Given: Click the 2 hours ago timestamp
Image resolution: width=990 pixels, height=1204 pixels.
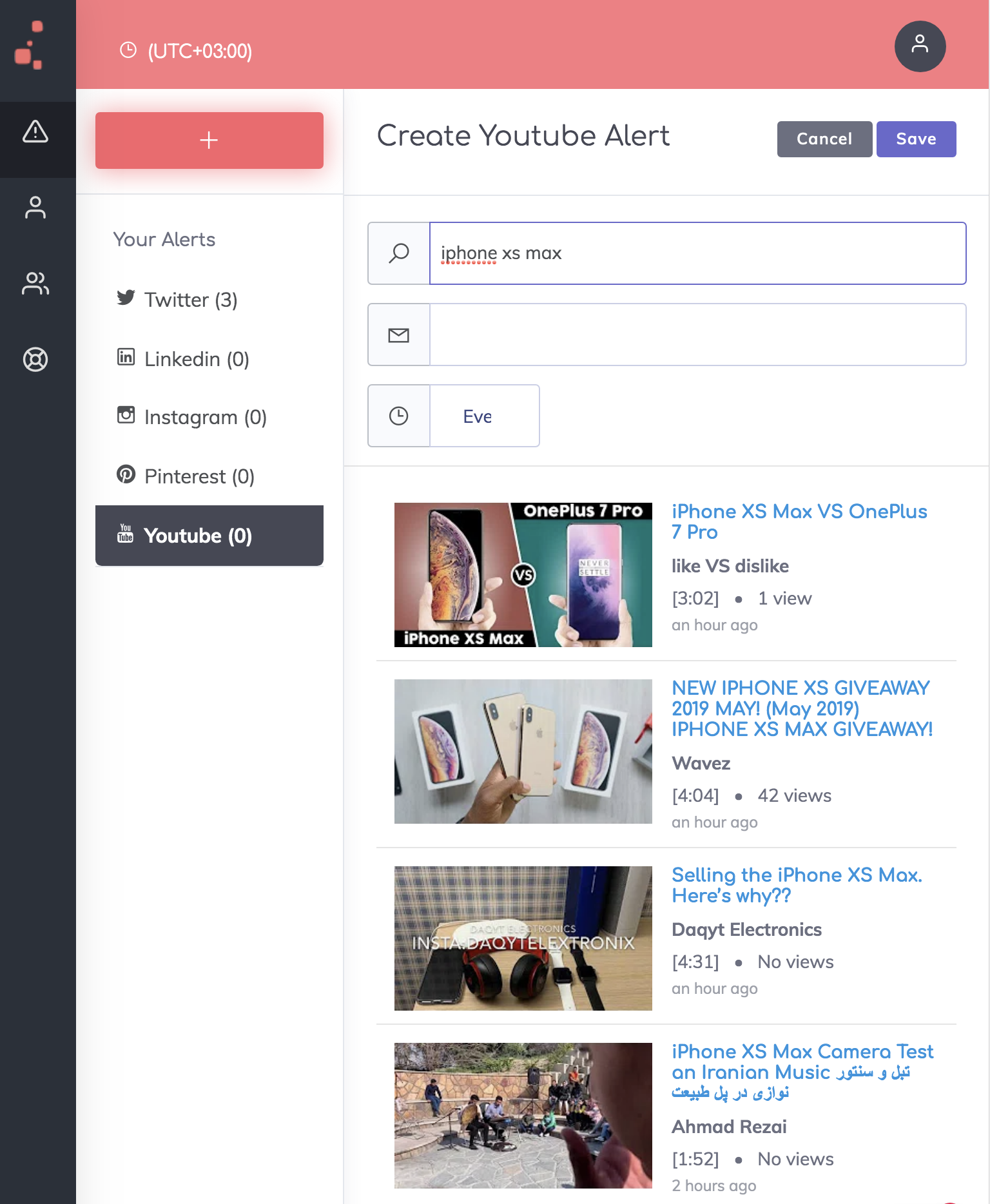Looking at the screenshot, I should (x=714, y=1186).
